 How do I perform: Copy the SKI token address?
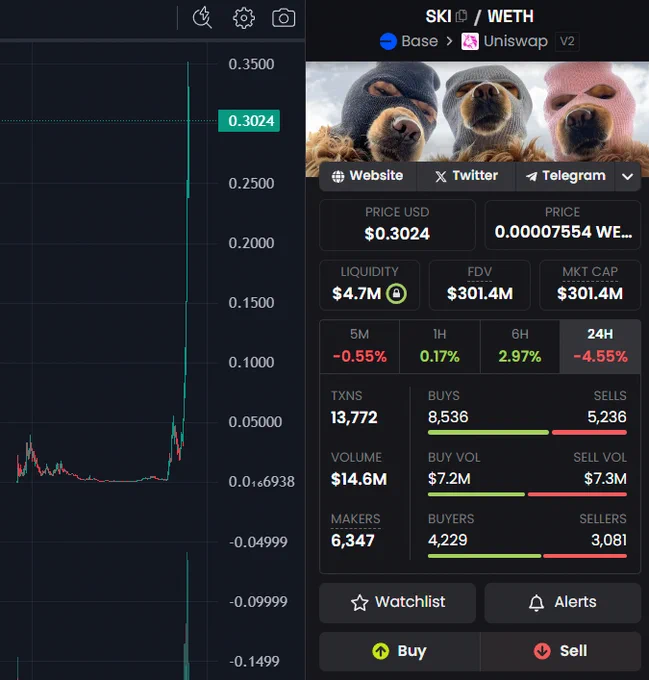(x=462, y=16)
